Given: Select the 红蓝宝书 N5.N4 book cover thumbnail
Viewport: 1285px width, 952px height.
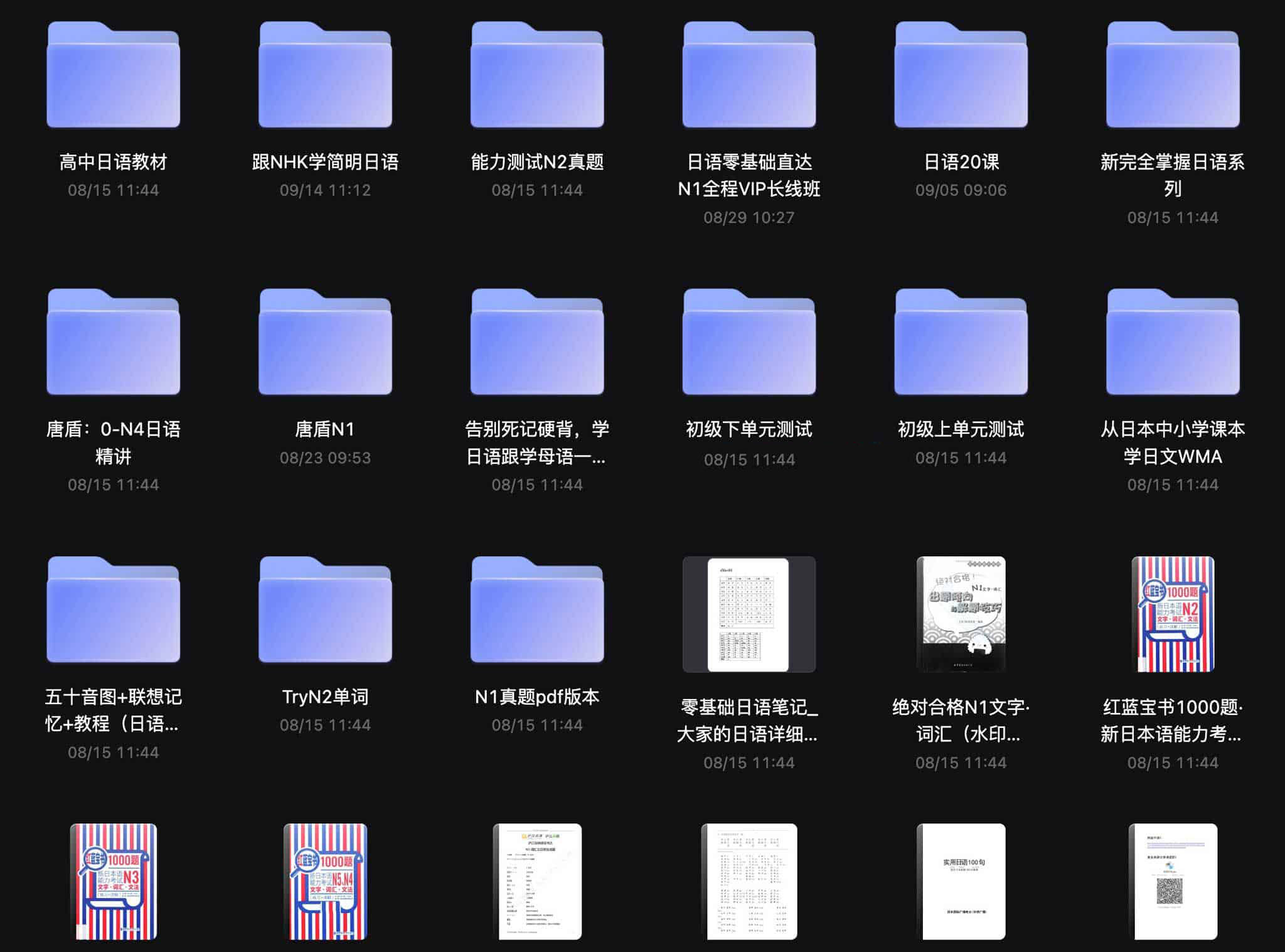Looking at the screenshot, I should point(325,882).
